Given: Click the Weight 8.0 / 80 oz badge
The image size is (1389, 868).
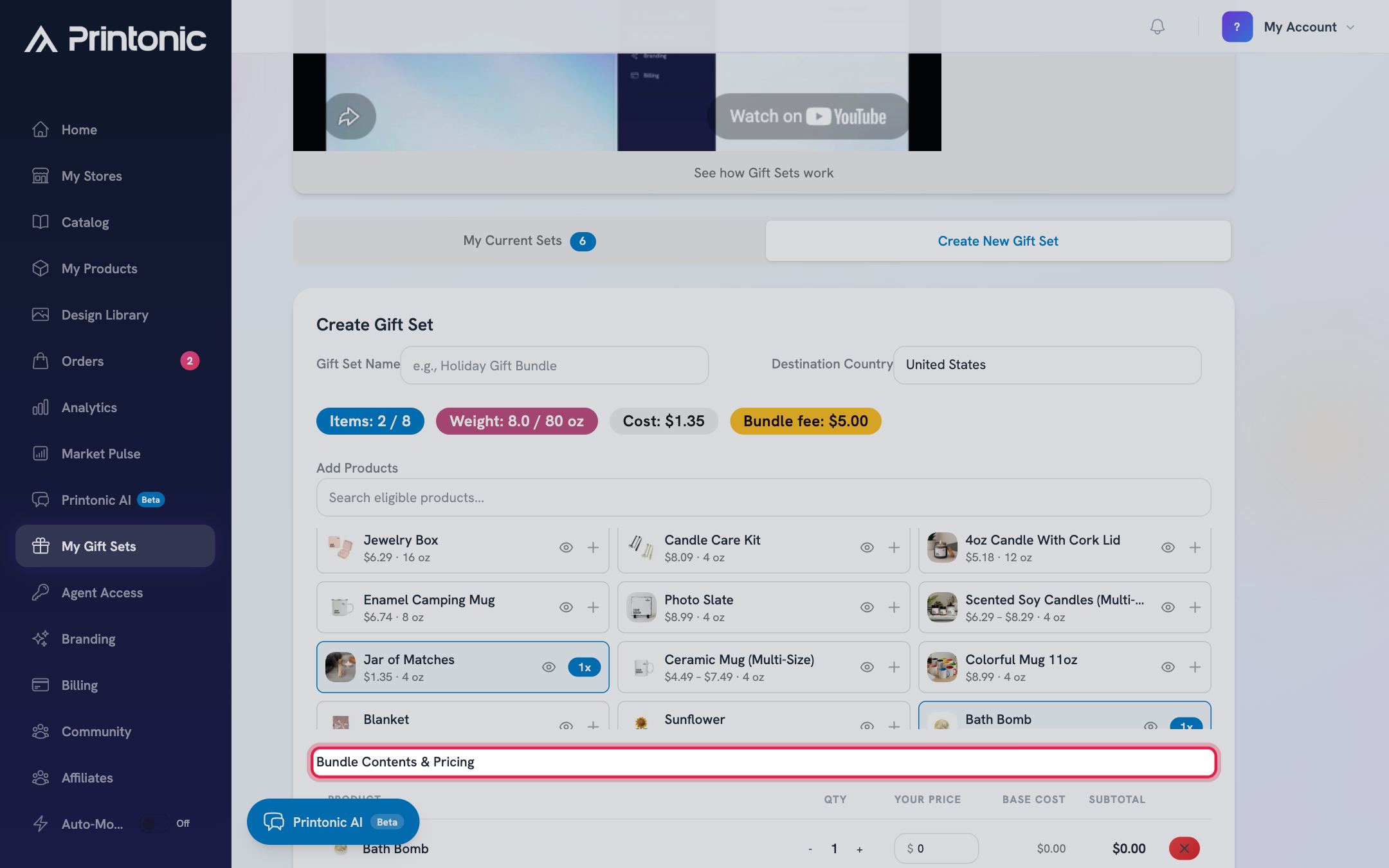Looking at the screenshot, I should coord(517,421).
